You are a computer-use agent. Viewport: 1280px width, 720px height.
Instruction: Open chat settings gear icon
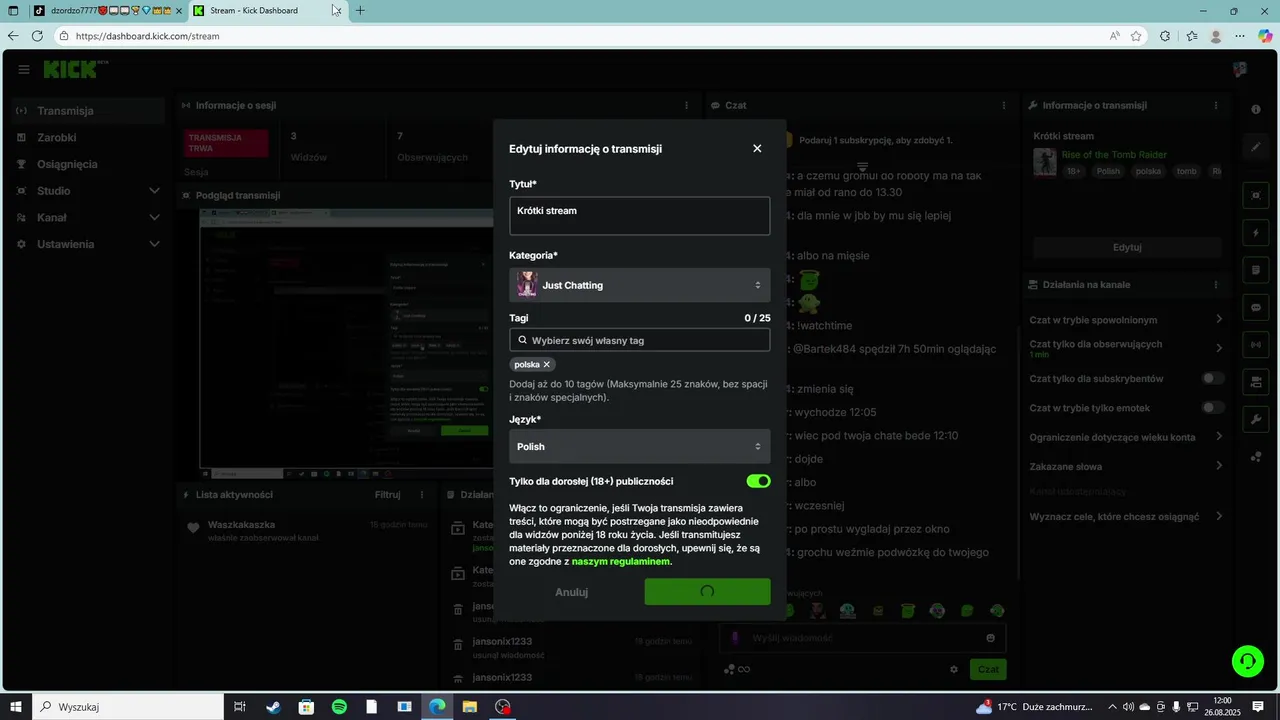pyautogui.click(x=954, y=669)
